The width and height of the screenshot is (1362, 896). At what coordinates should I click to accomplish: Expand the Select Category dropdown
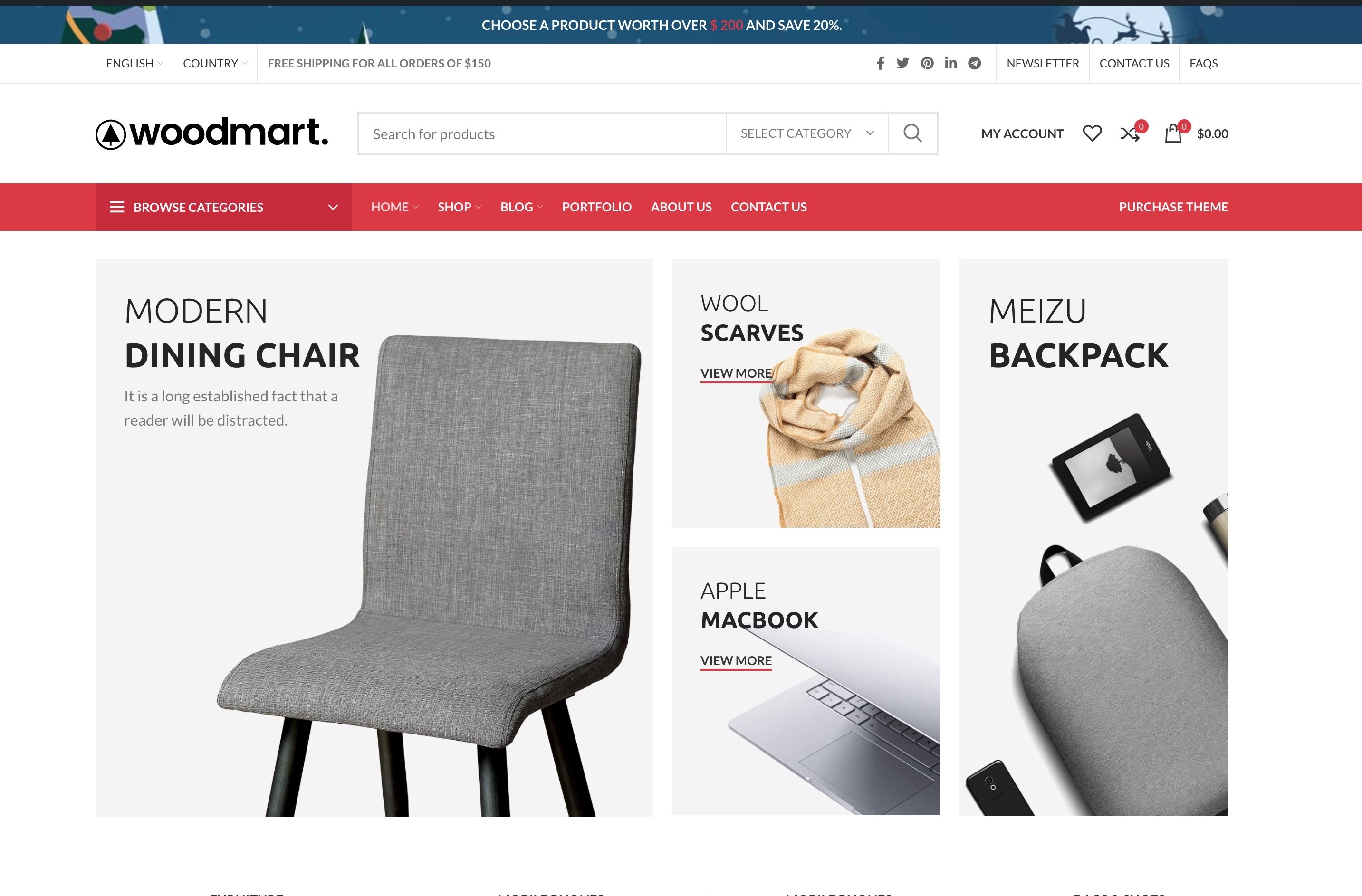coord(807,133)
